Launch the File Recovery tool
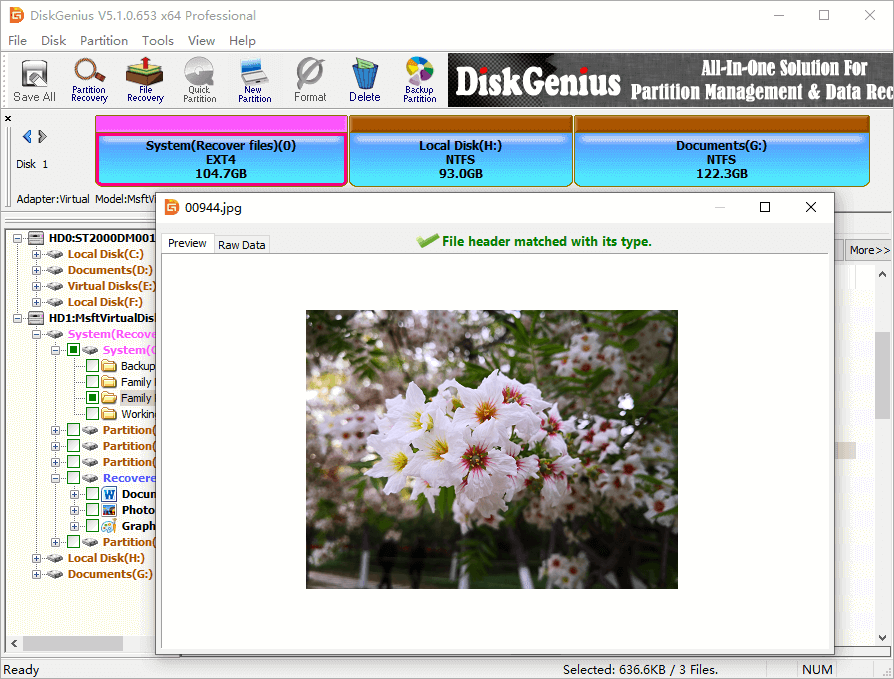894x679 pixels. (x=145, y=80)
